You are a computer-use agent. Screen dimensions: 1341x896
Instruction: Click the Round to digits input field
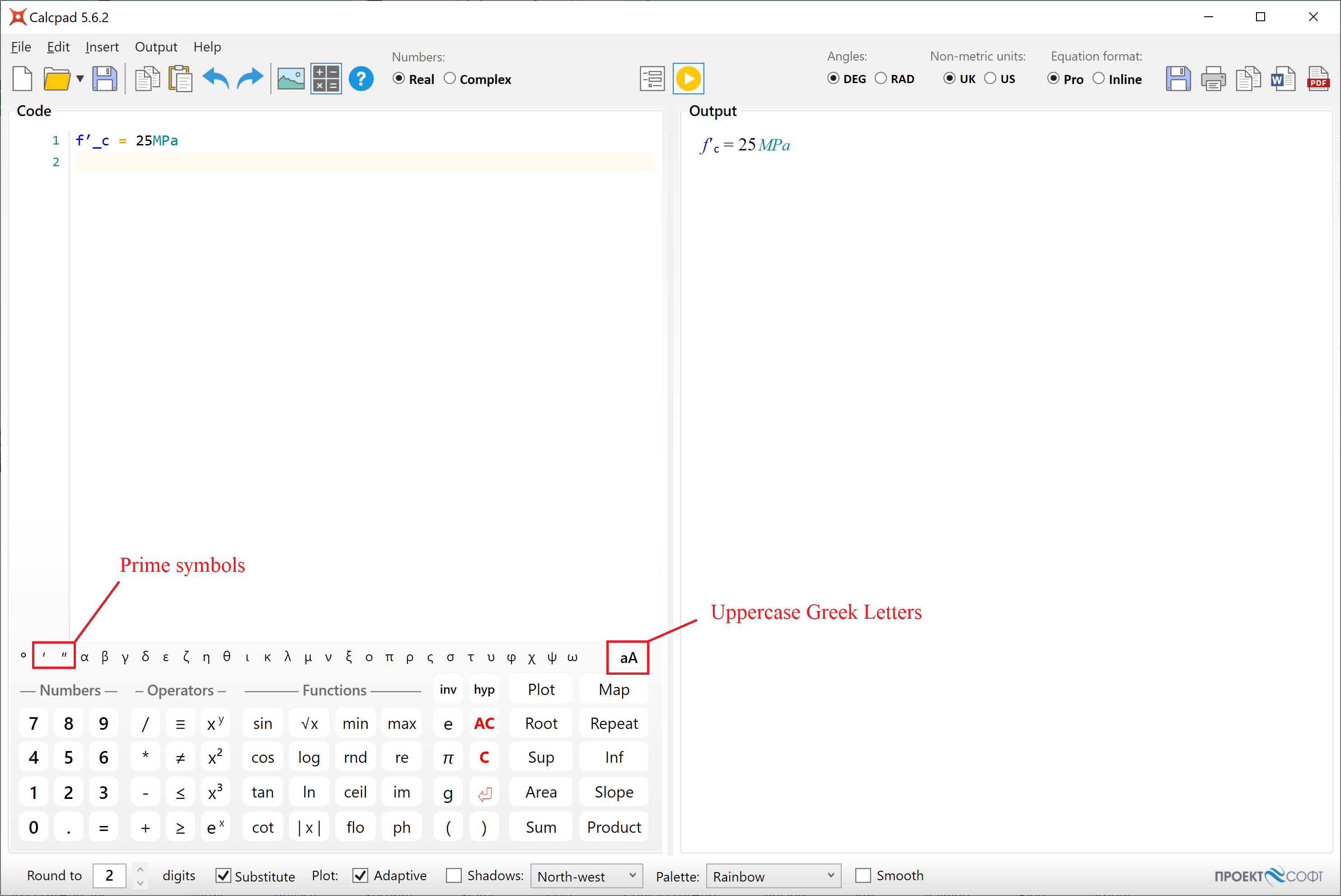[109, 875]
